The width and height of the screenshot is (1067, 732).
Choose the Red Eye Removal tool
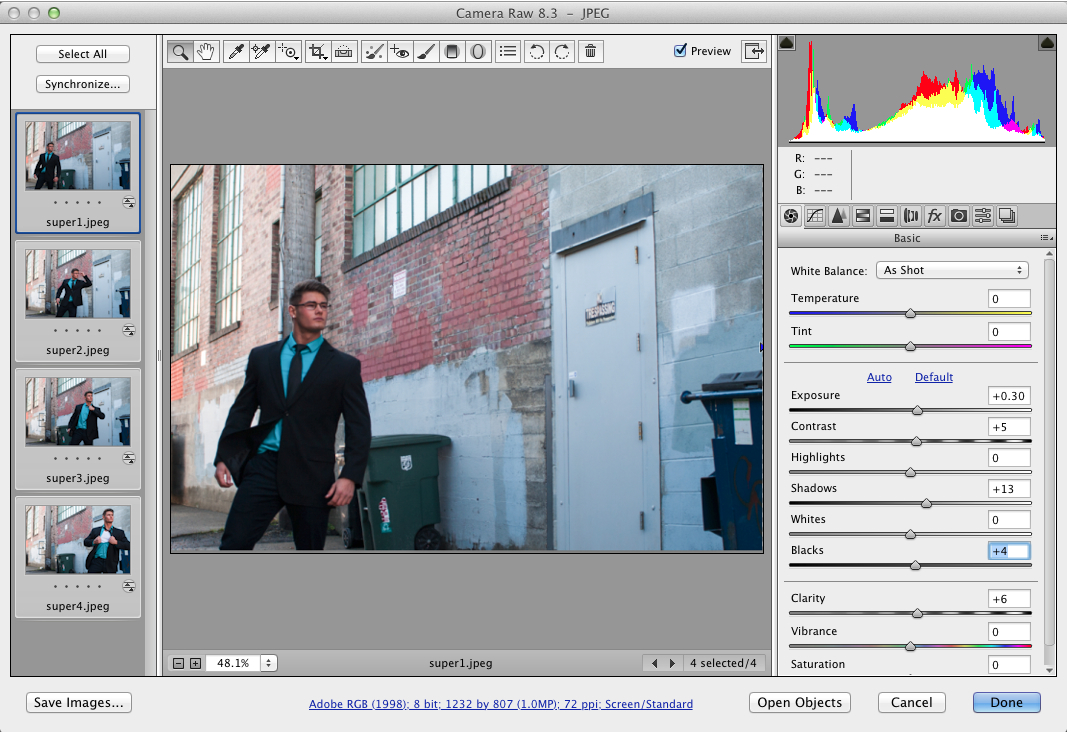pos(400,52)
